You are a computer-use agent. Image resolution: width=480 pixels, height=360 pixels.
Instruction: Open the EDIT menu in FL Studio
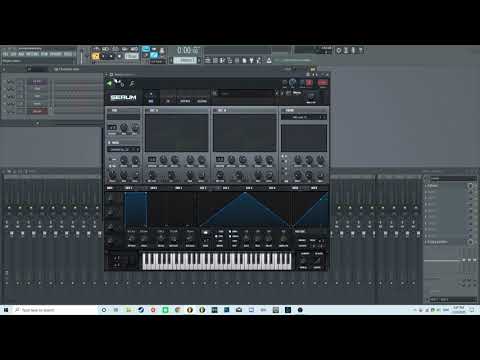[13, 54]
